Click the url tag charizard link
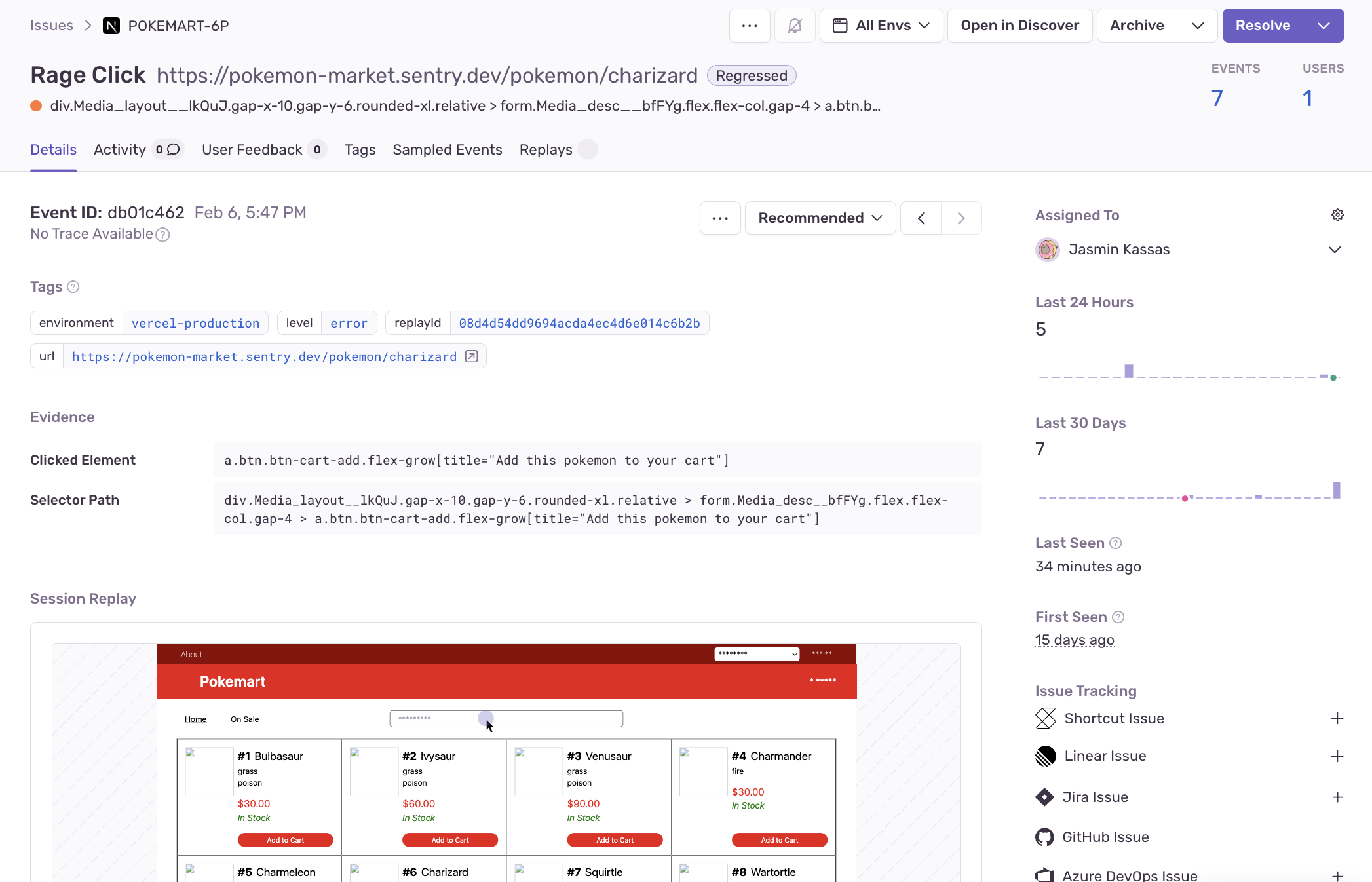This screenshot has height=882, width=1372. 264,356
